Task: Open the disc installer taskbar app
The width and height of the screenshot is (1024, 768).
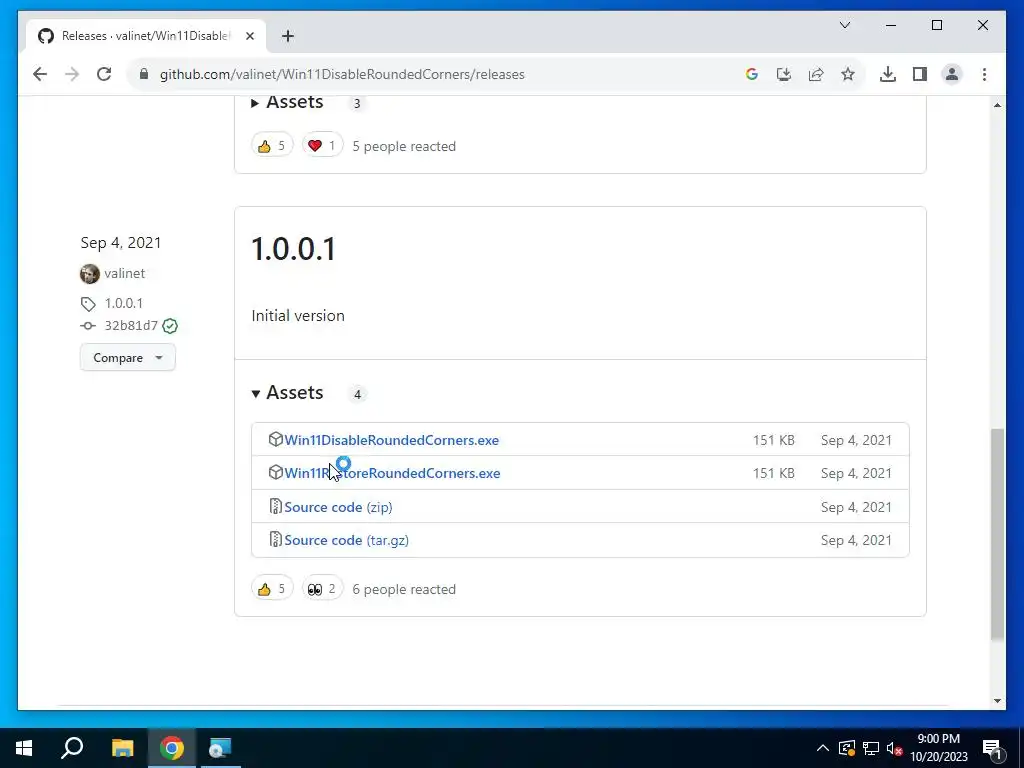Action: click(220, 748)
